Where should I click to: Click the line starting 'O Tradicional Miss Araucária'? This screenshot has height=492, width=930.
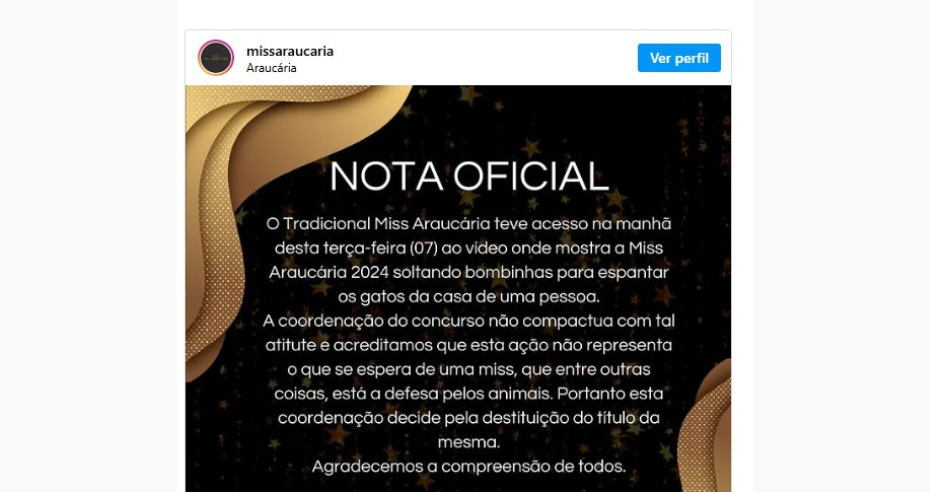tap(469, 223)
